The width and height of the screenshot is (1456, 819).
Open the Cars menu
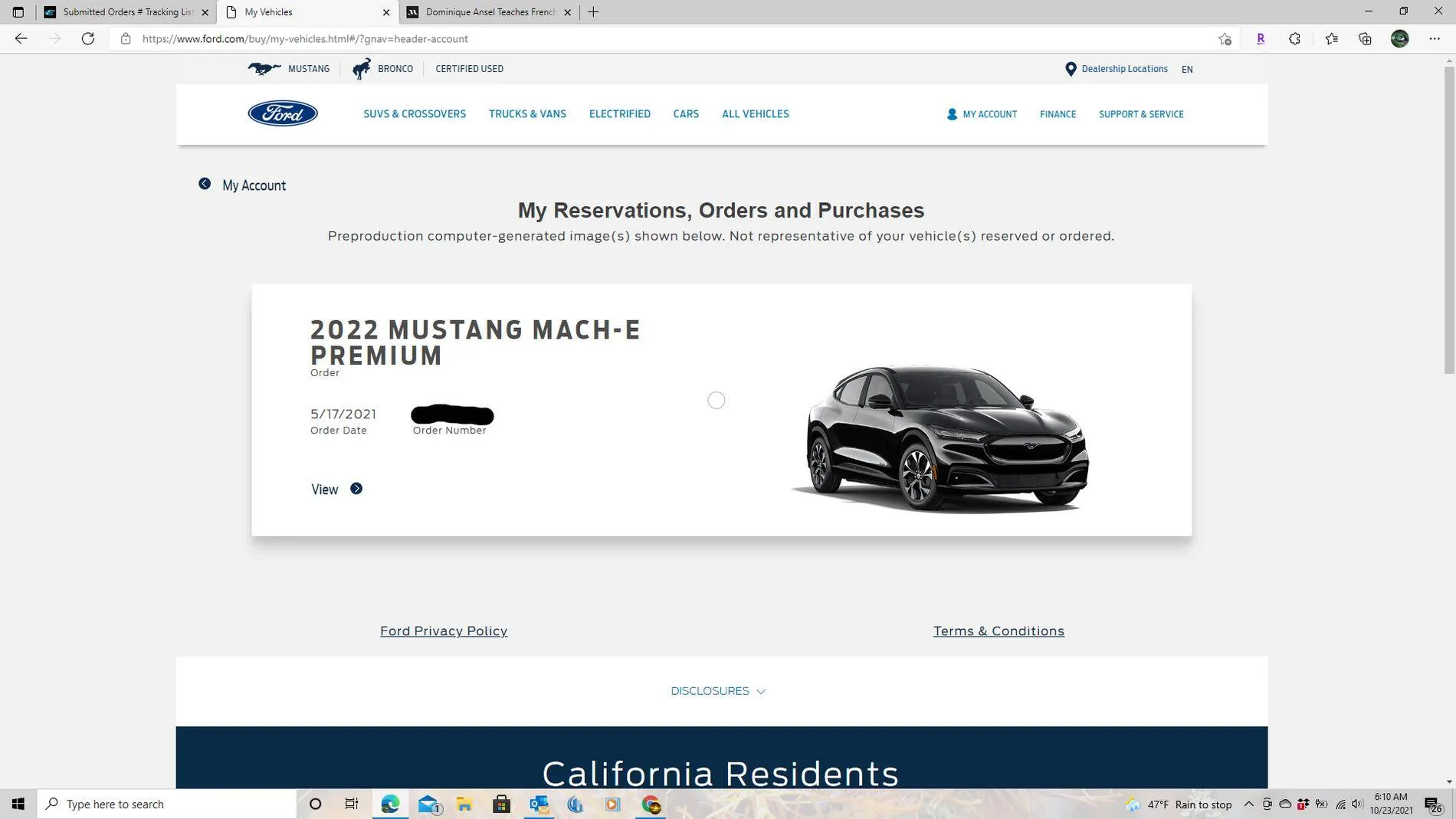[x=686, y=114]
